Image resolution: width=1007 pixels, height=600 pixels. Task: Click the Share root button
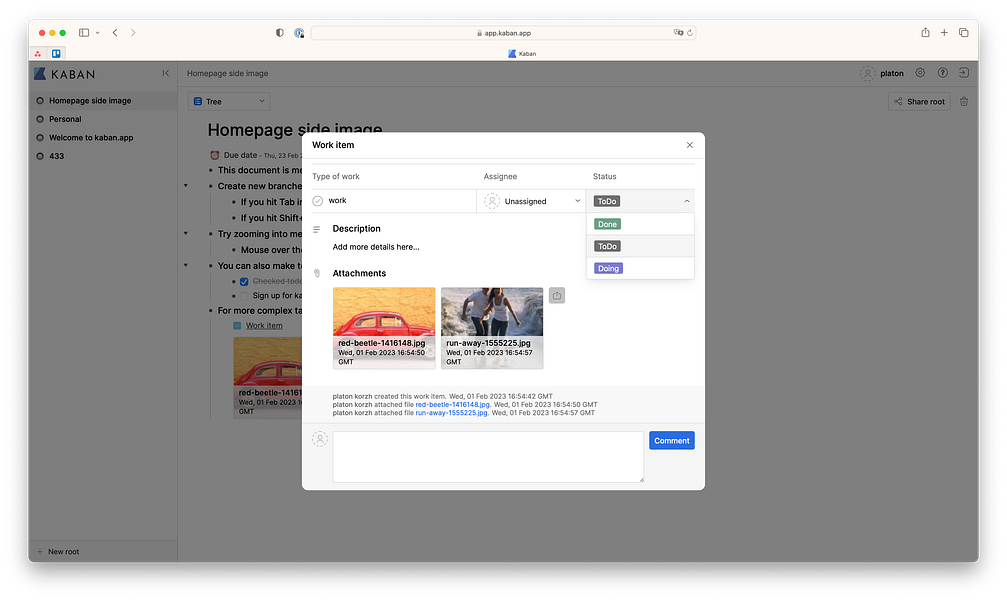[x=919, y=101]
